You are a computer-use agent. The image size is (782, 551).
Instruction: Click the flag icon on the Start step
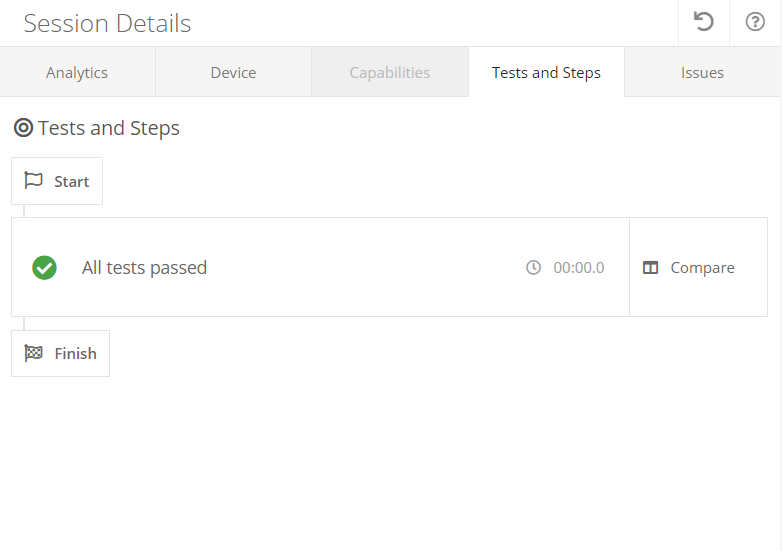coord(34,181)
